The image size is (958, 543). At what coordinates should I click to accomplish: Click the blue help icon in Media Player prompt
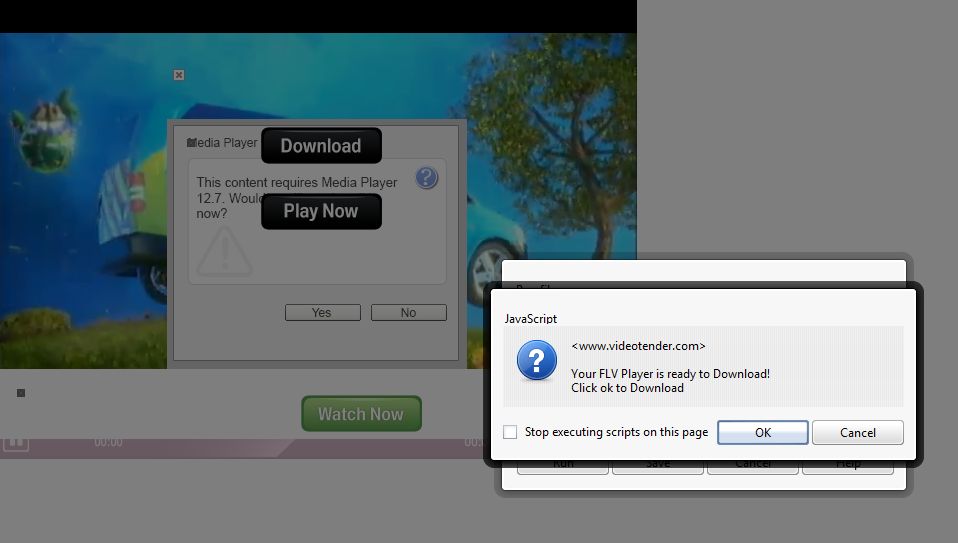coord(426,178)
